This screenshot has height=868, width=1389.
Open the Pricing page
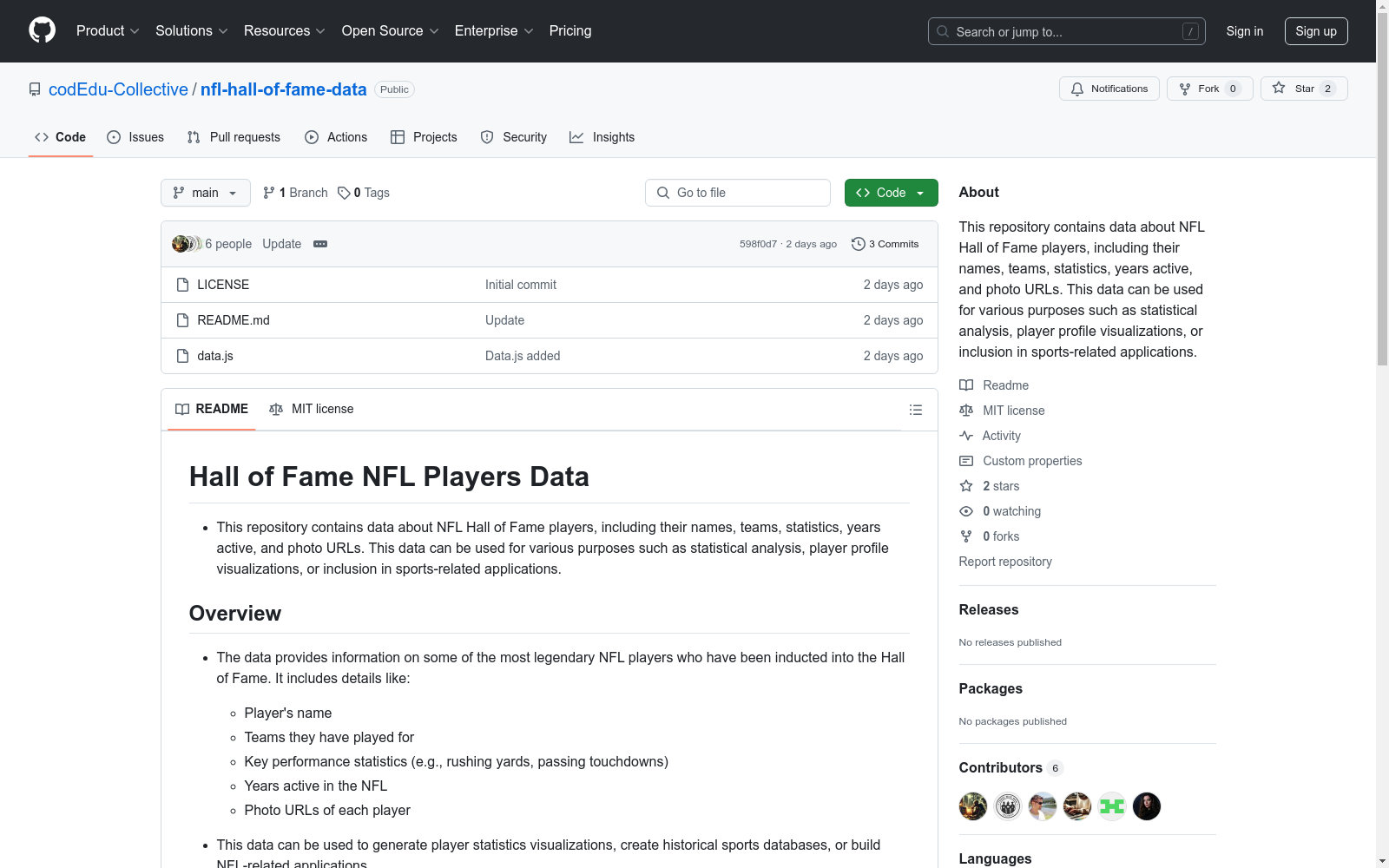570,31
